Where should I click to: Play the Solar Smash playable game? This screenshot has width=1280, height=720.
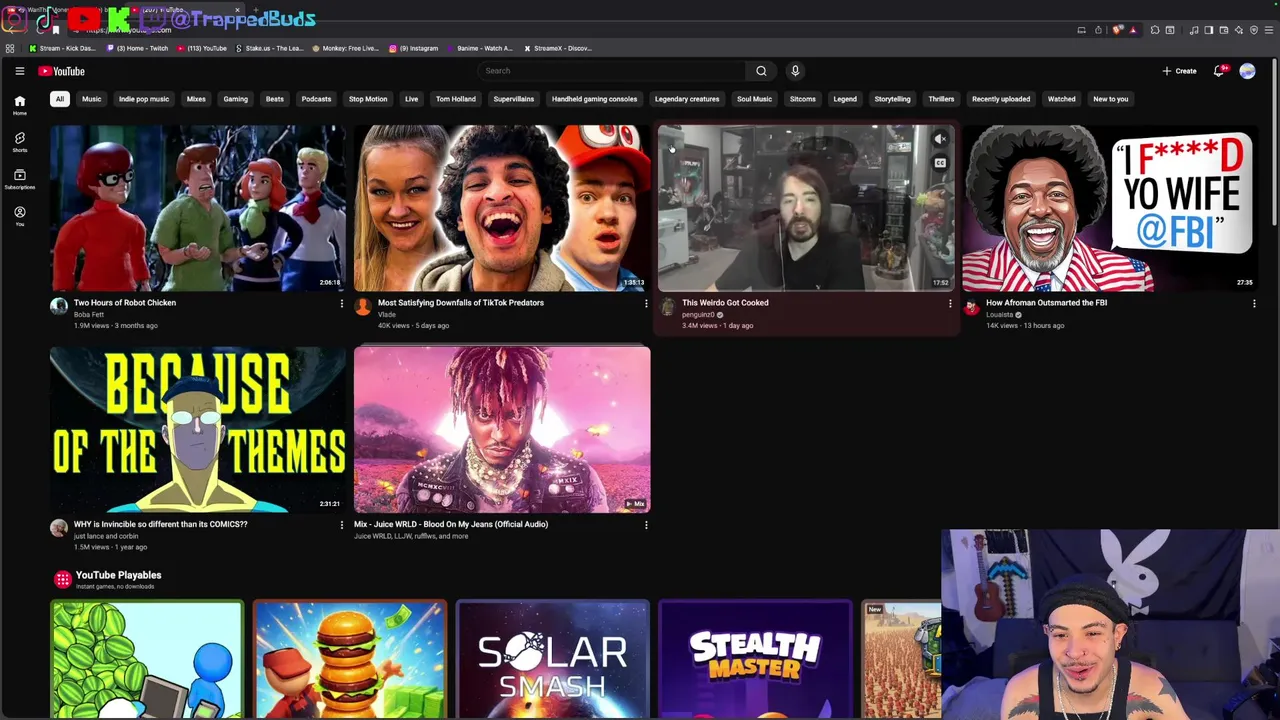click(x=553, y=660)
